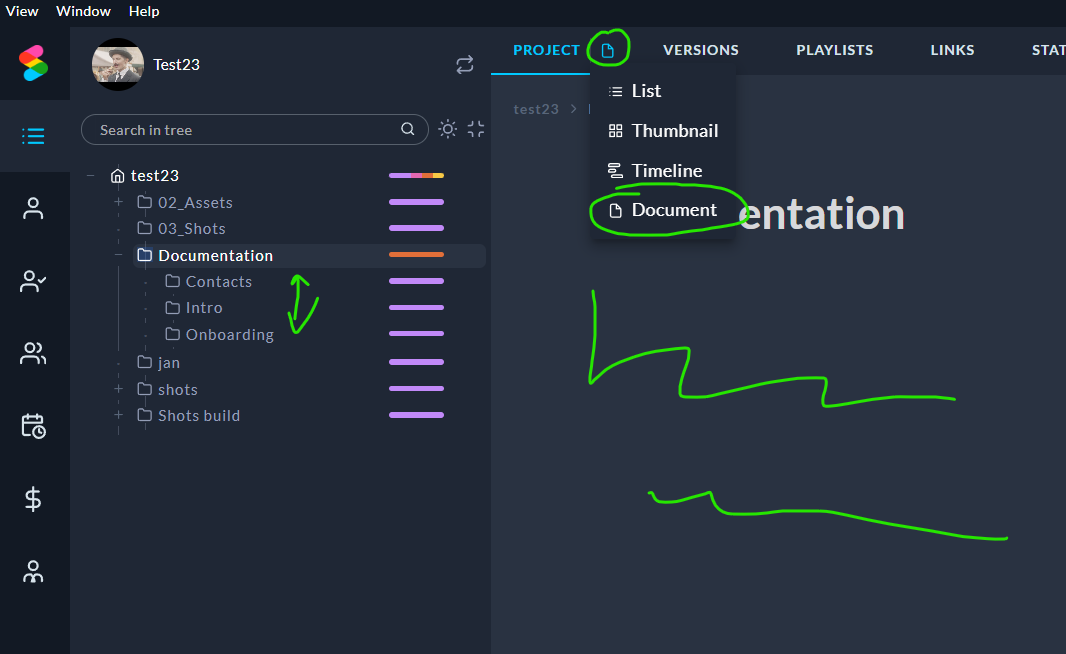Open the calendar-with-clock sidebar icon
Screen dimensions: 1066x654
(33, 426)
